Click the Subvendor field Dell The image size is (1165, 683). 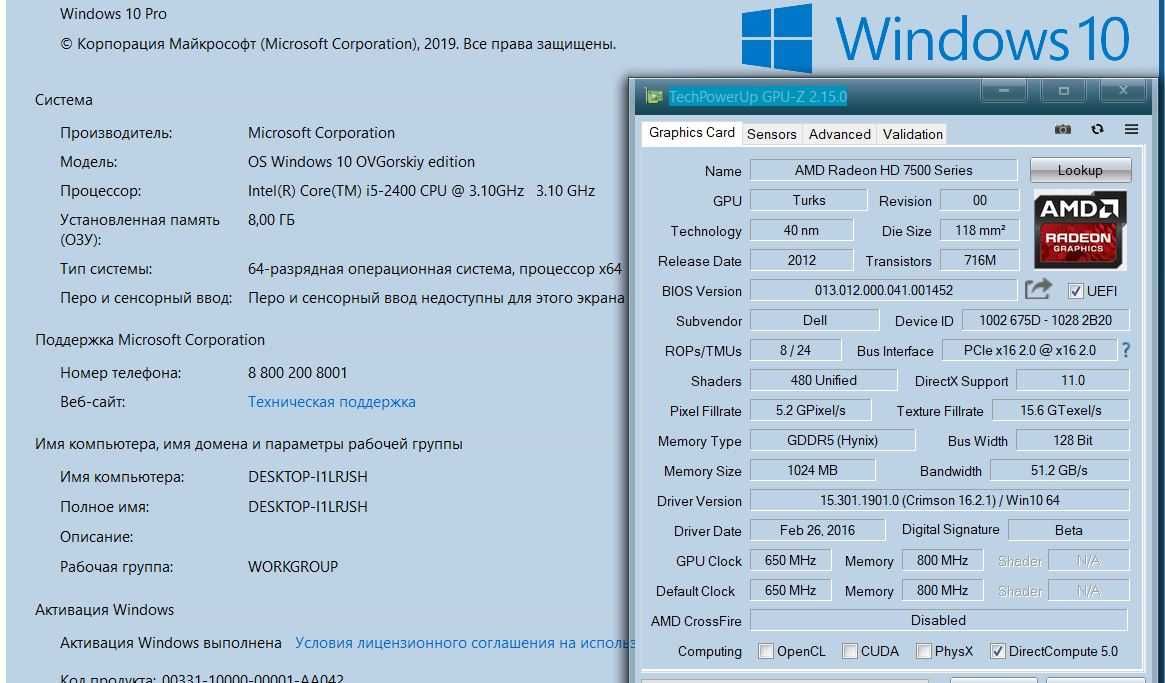point(814,320)
